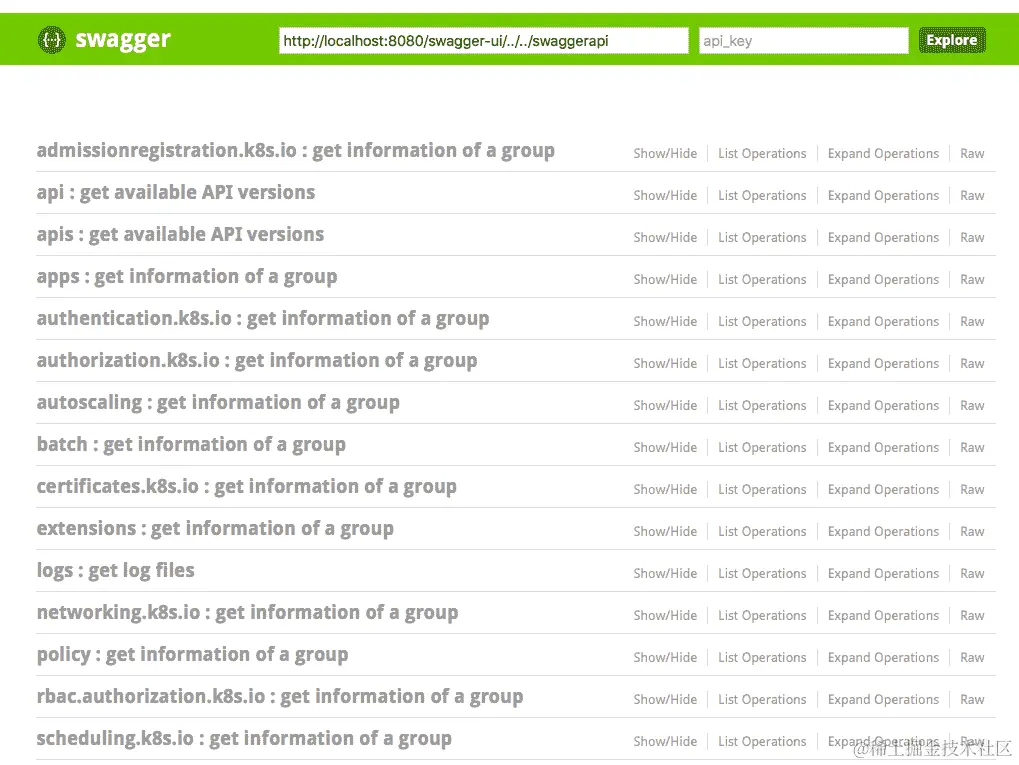List Operations for autoscaling
Screen dimensions: 1019x765
(x=762, y=406)
